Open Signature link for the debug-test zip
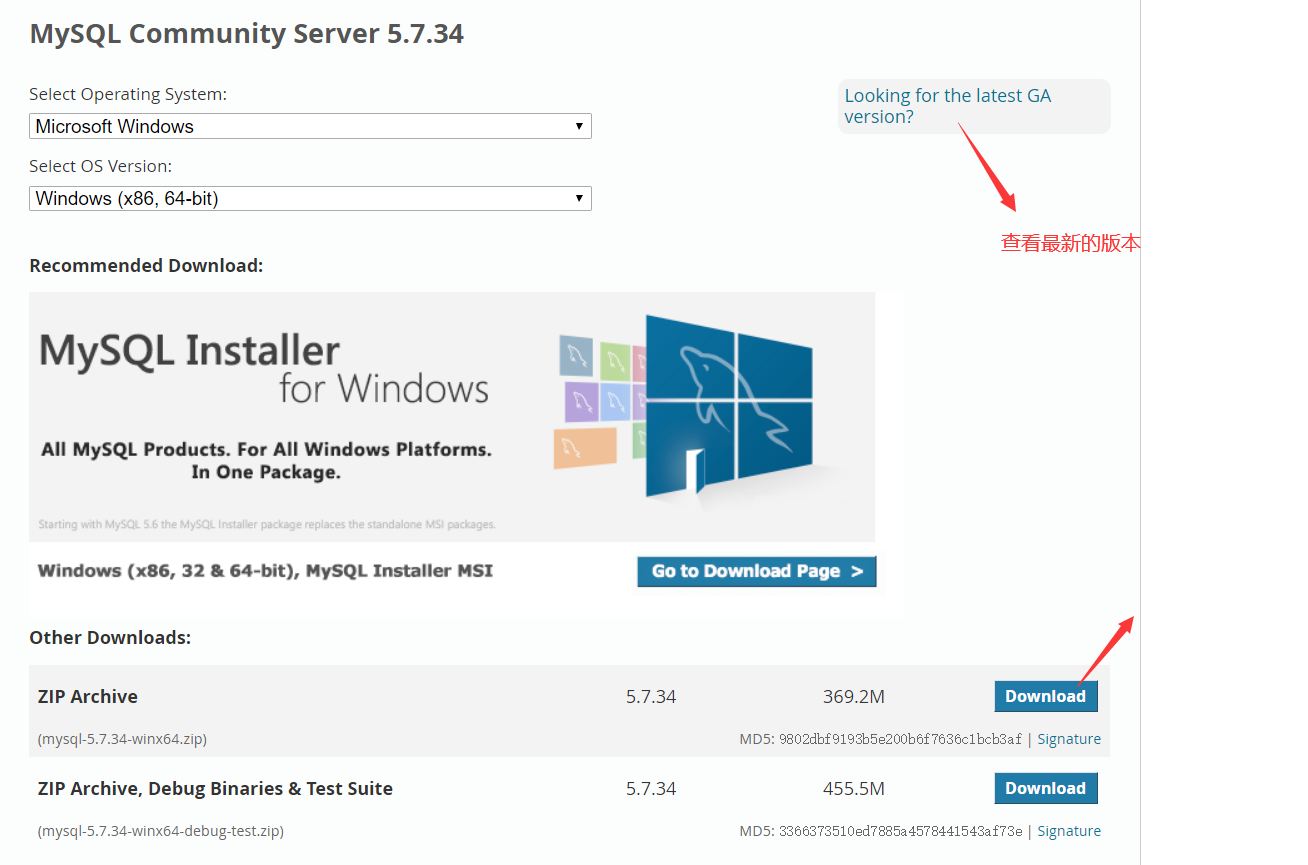Image resolution: width=1308 pixels, height=865 pixels. 1069,831
